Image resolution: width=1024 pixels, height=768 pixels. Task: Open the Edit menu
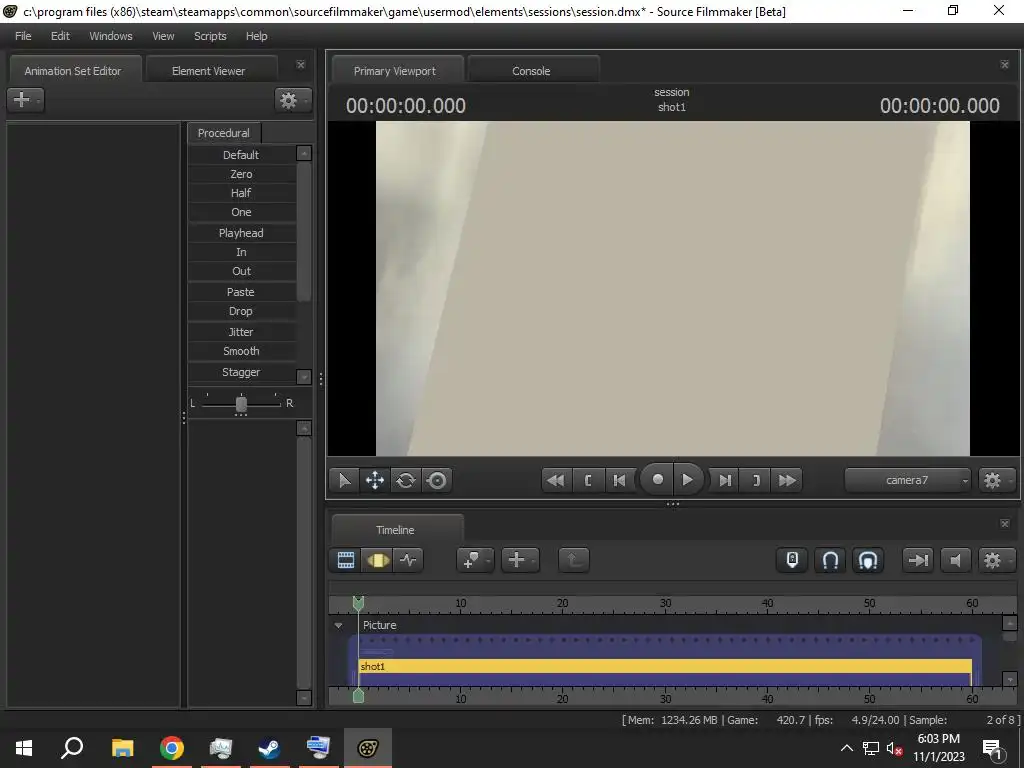[60, 36]
